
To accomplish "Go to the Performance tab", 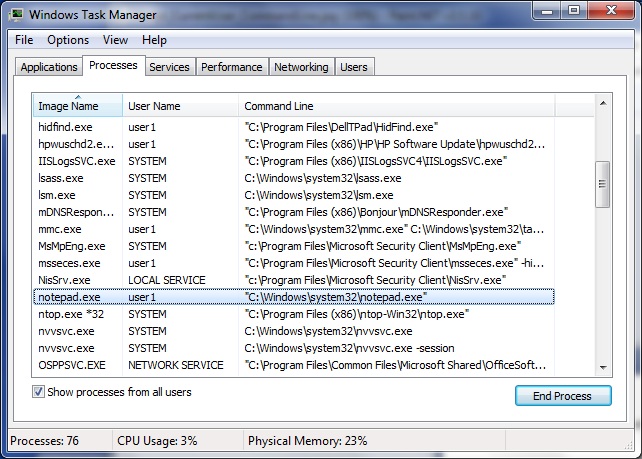I will tap(232, 67).
